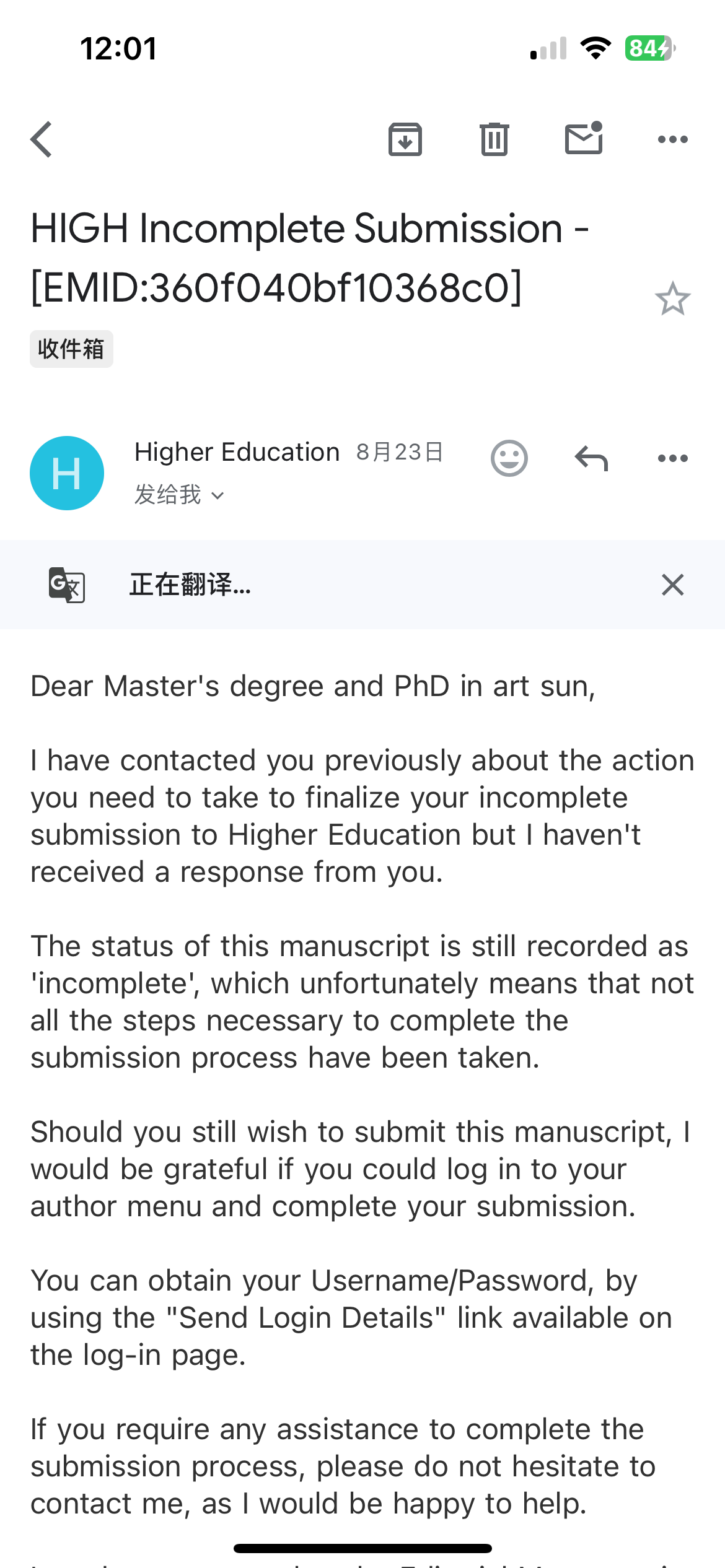The image size is (725, 1568).
Task: Tap the home indicator bar
Action: [362, 1548]
